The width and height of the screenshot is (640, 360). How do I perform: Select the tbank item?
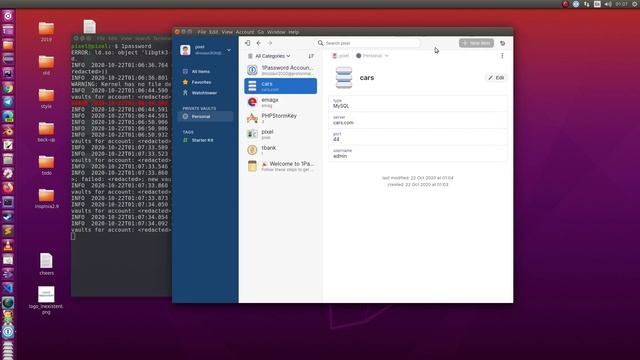click(x=281, y=150)
